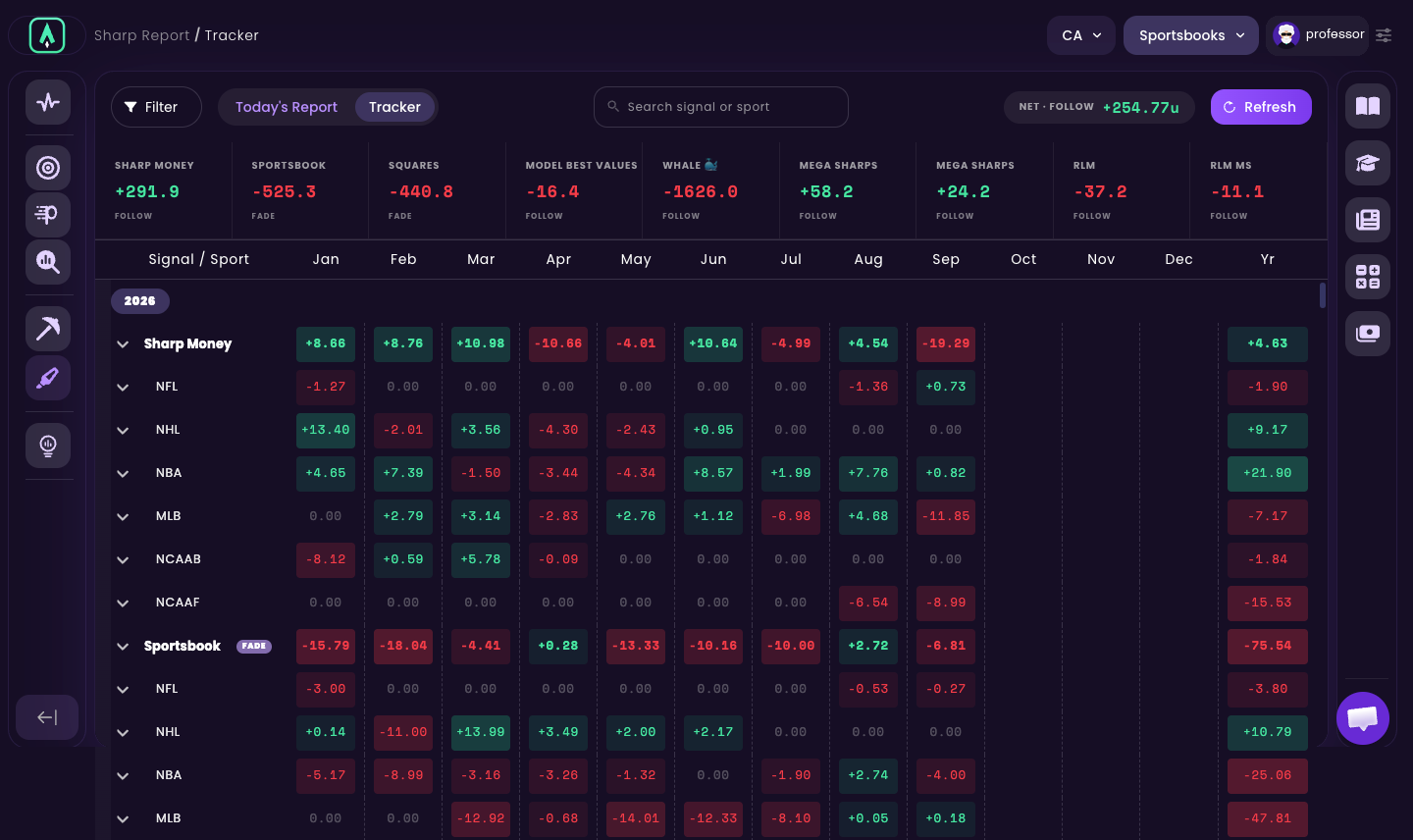Viewport: 1413px width, 840px height.
Task: Open the pulse activity icon in left sidebar
Action: (48, 102)
